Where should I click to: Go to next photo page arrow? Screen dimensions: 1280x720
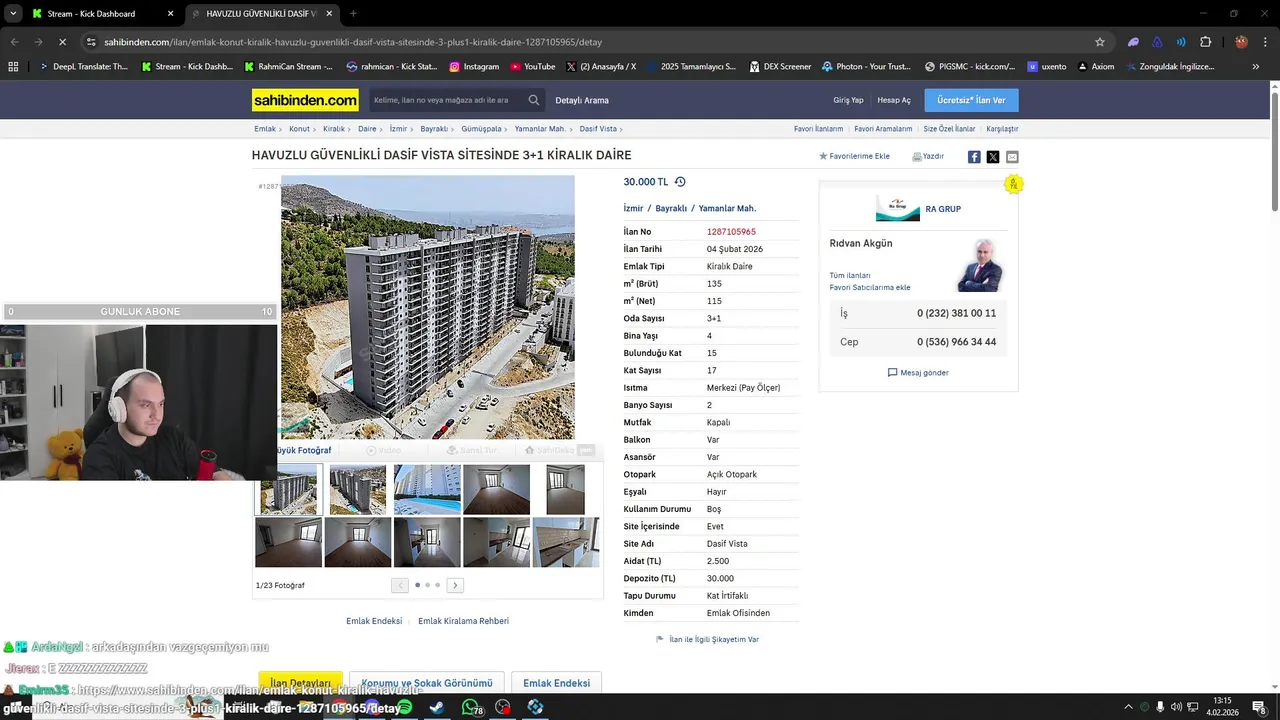(x=455, y=585)
